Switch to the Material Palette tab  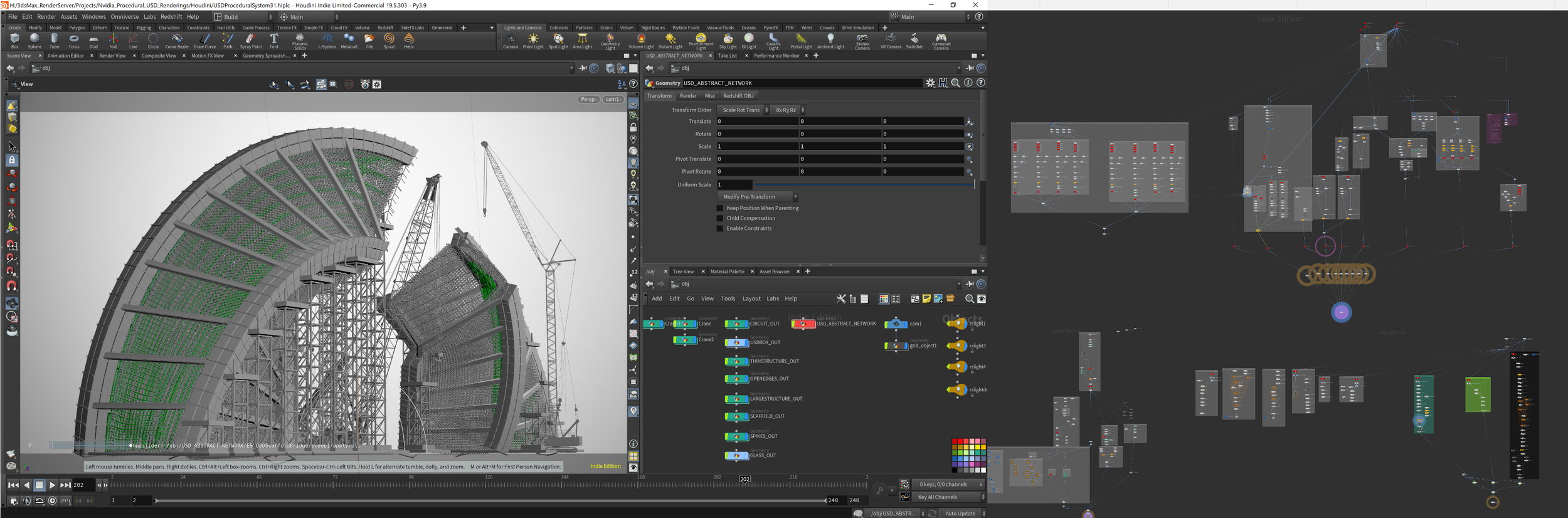point(728,272)
